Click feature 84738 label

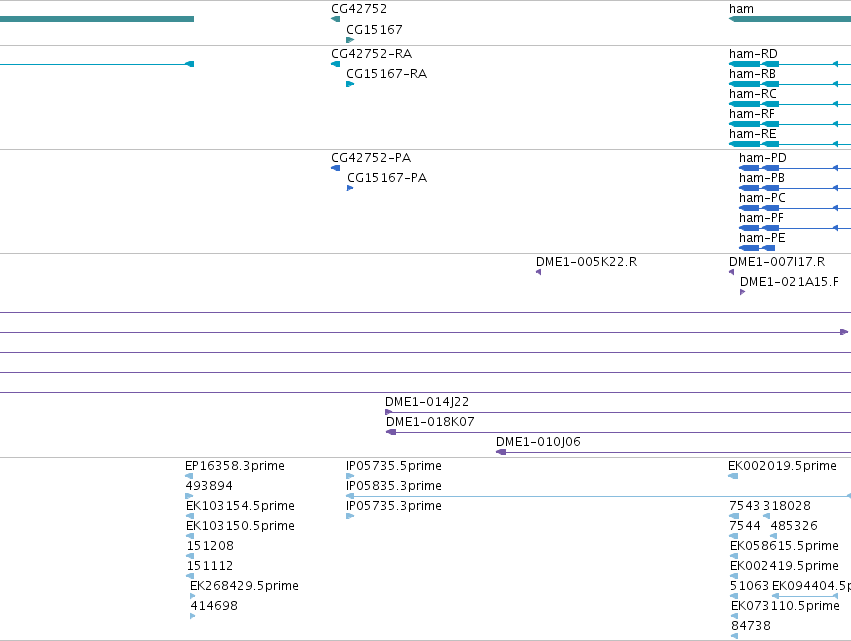751,626
